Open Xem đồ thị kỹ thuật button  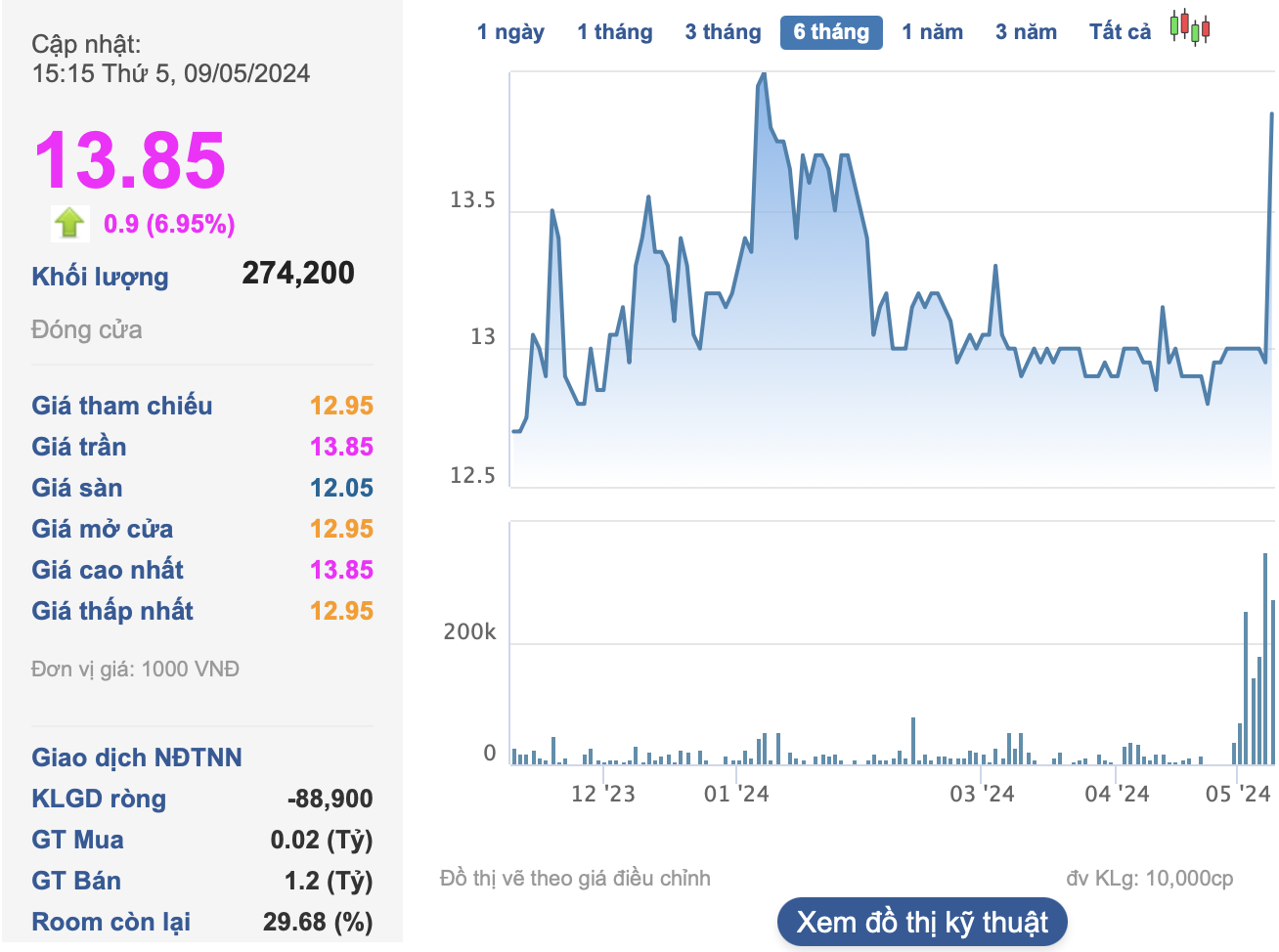coord(921,922)
